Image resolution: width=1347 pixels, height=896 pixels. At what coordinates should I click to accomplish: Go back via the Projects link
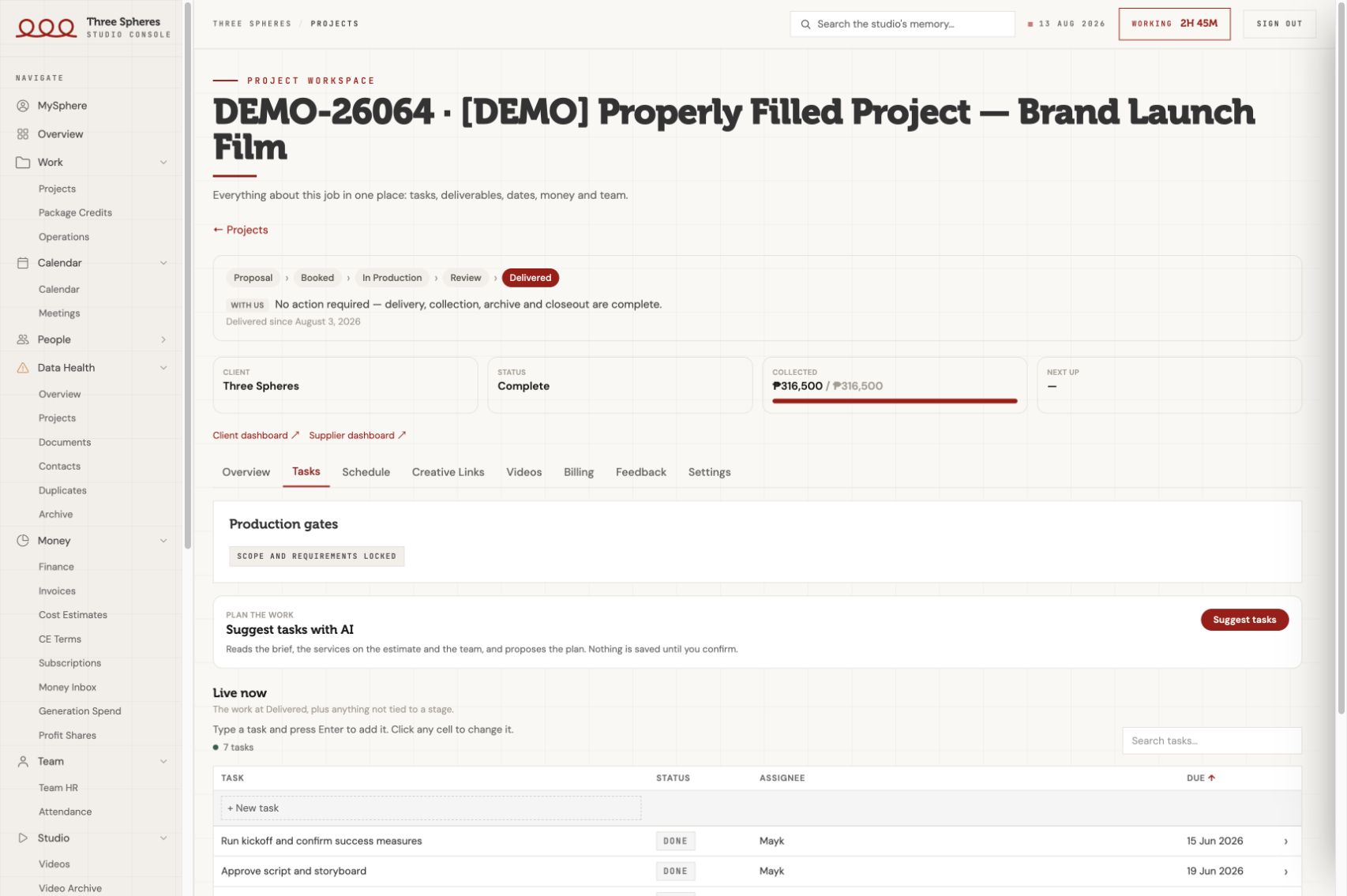pyautogui.click(x=240, y=230)
